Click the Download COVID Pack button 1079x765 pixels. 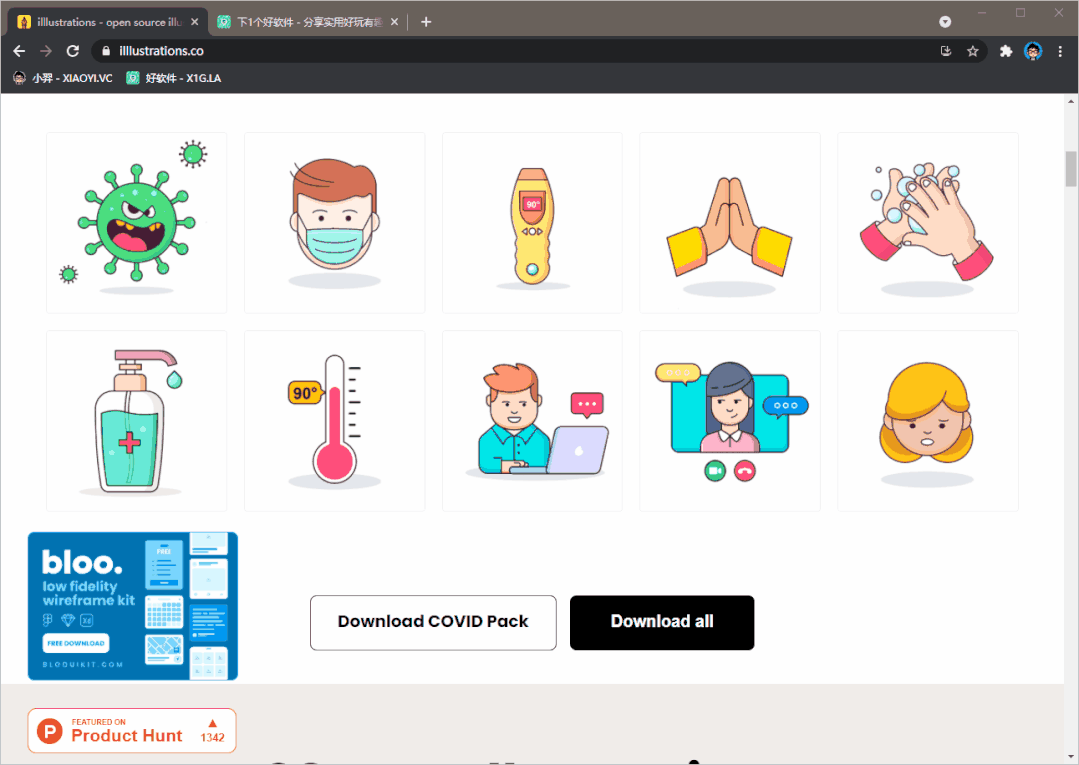(x=433, y=623)
